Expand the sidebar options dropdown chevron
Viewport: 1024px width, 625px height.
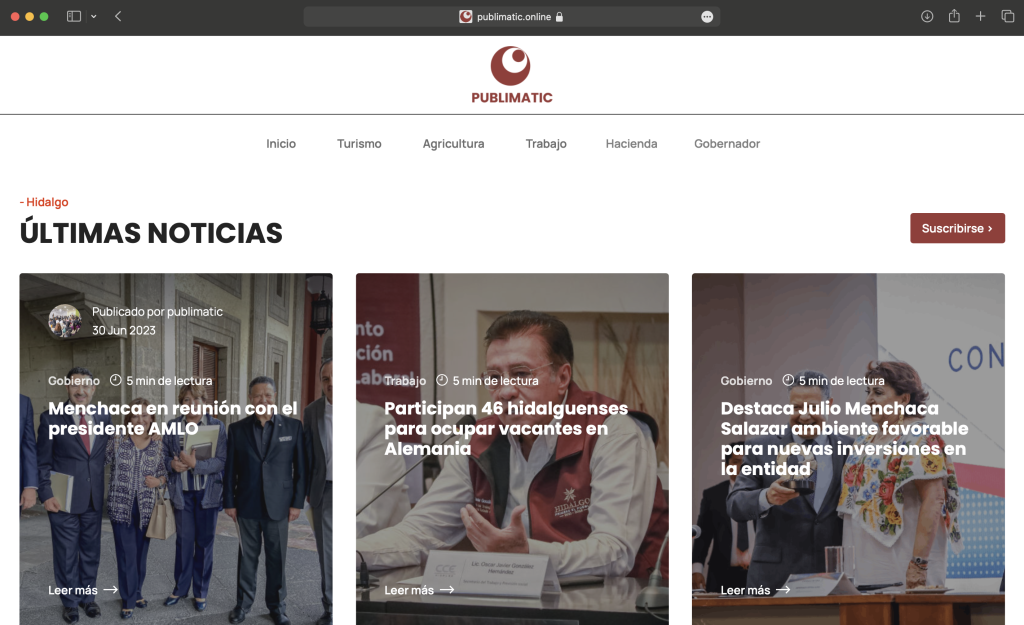pos(94,16)
